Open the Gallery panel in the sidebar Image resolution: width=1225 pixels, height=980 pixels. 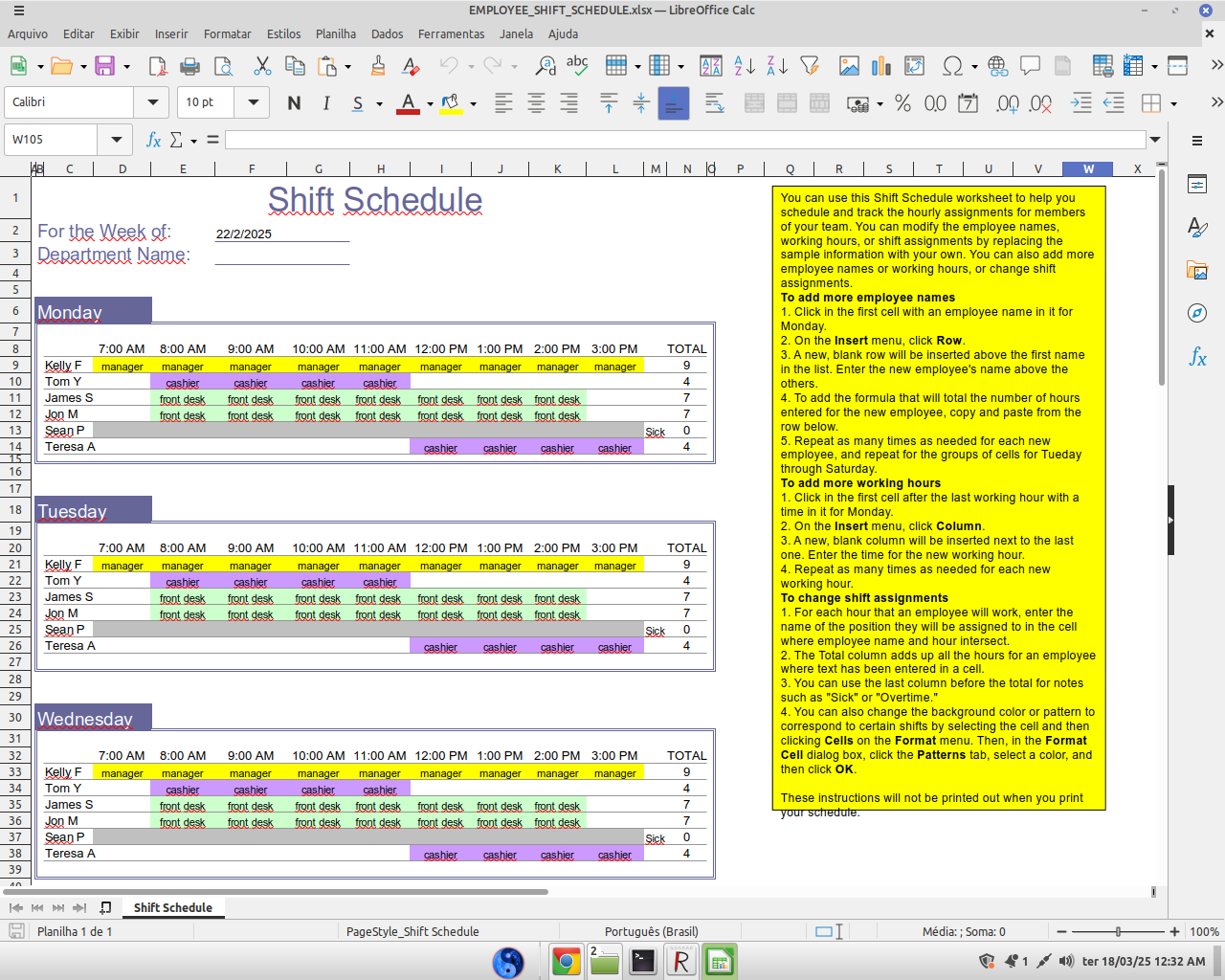[x=1196, y=271]
